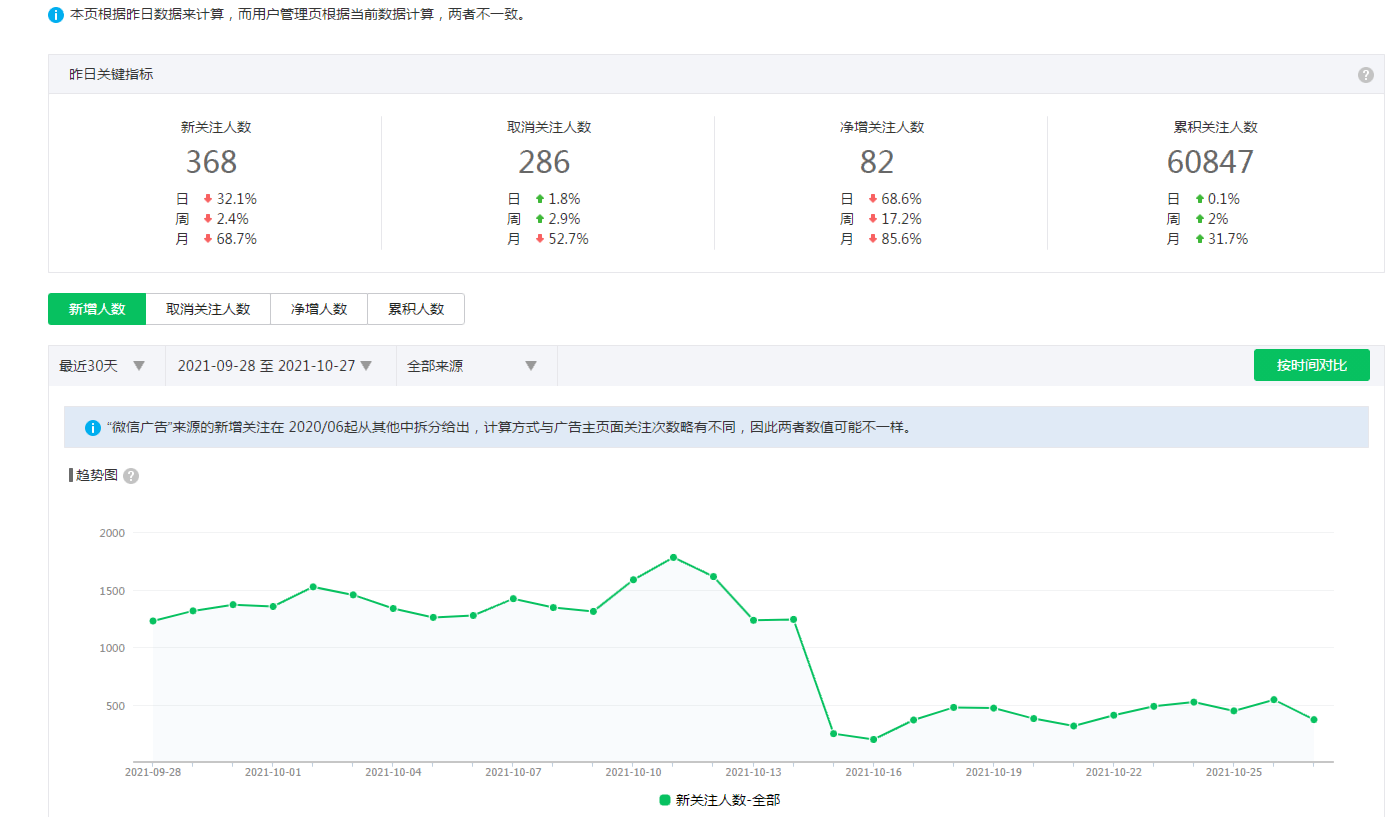Click info icon in 微信广告 notice bar

93,428
